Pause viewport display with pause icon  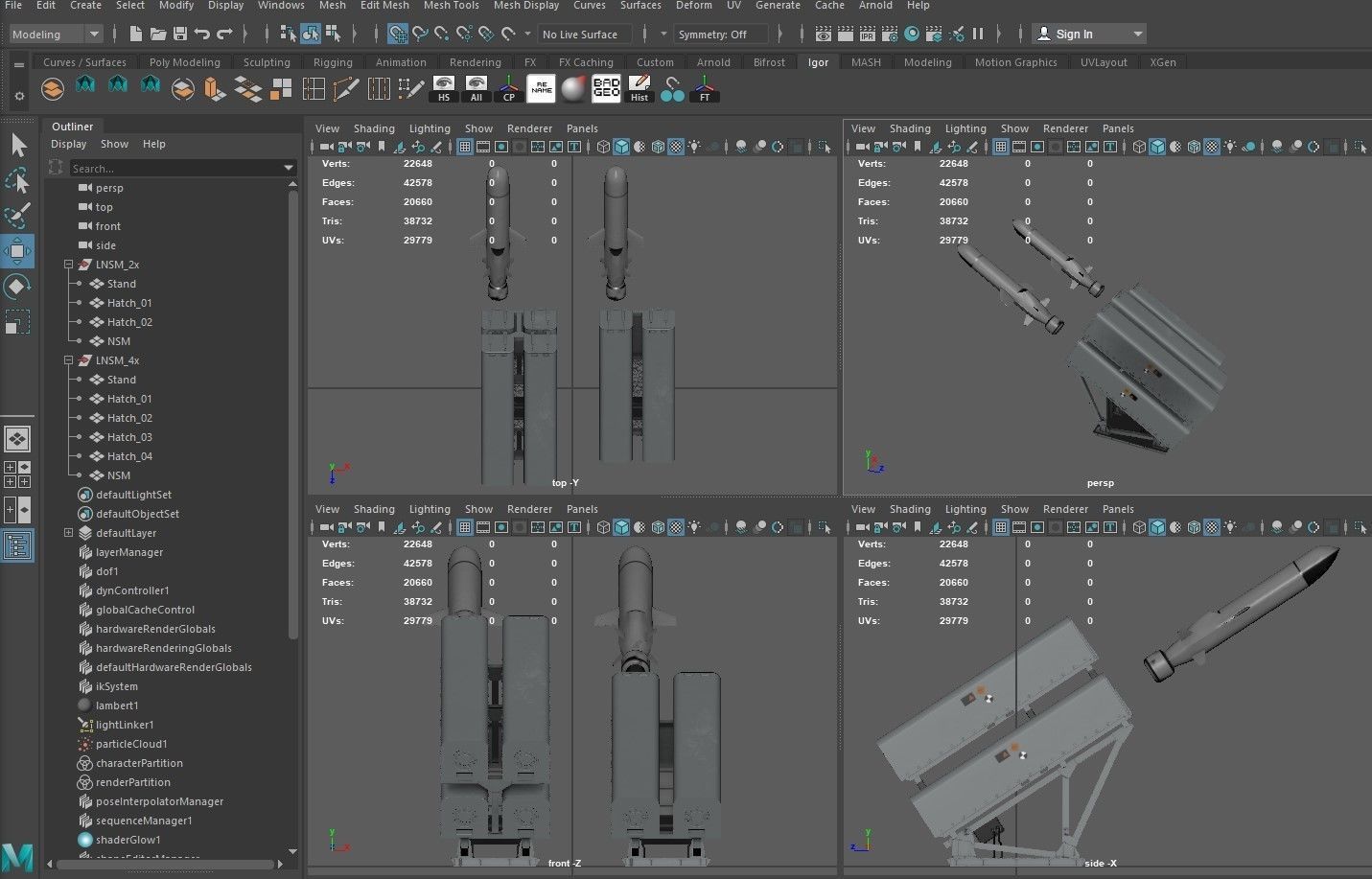(978, 35)
